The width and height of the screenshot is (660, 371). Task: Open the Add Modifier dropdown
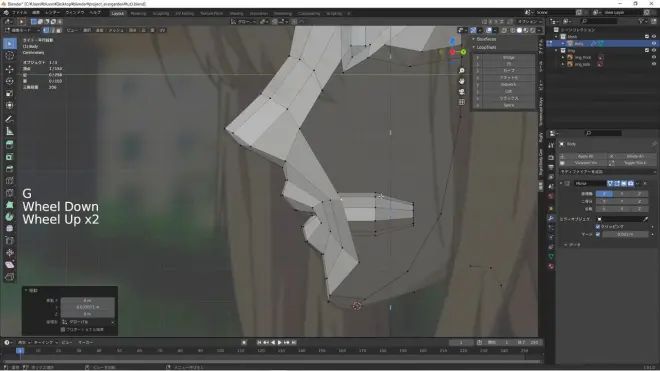(608, 172)
